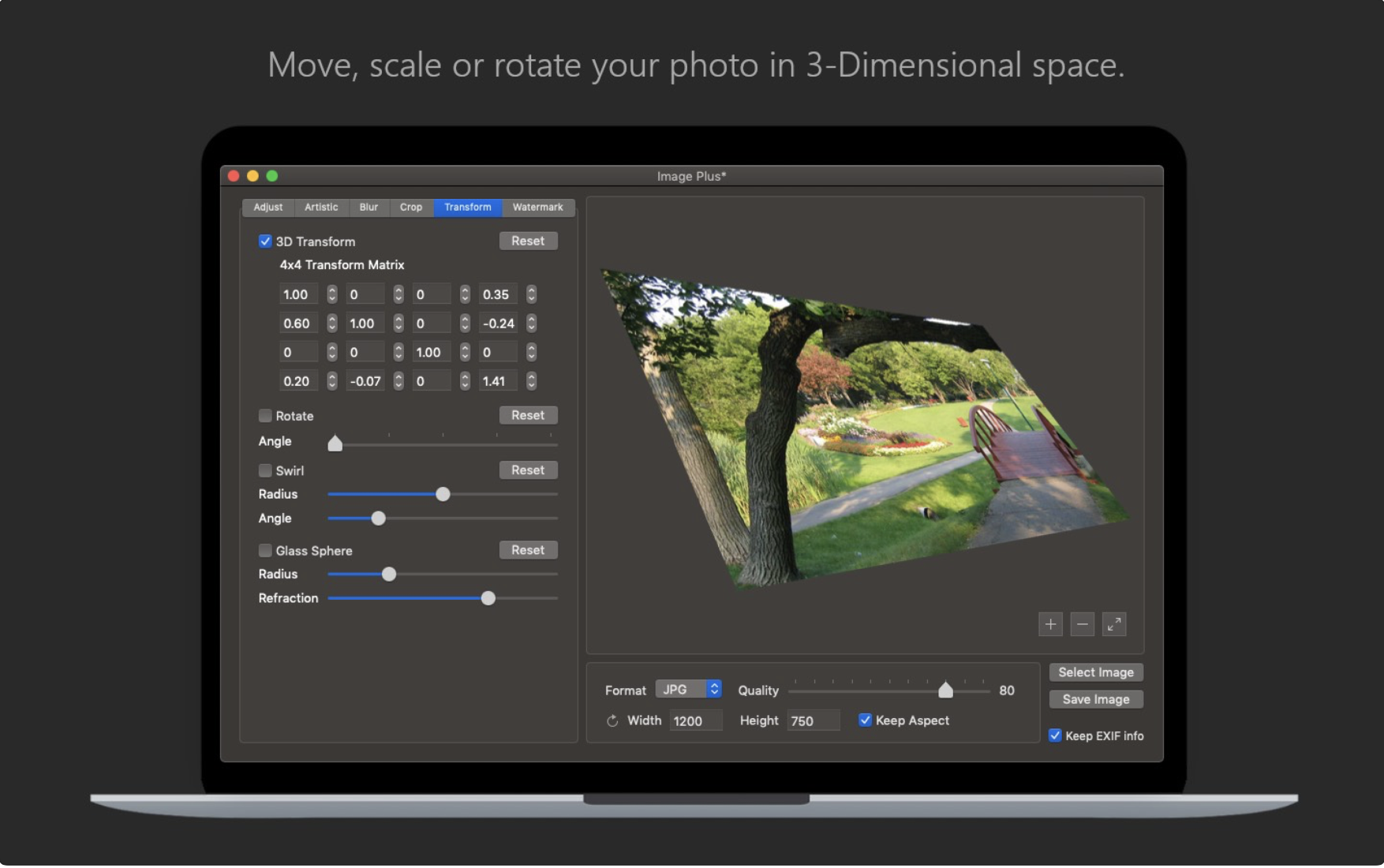Open the Artistic tab
The width and height of the screenshot is (1384, 868).
(x=321, y=208)
